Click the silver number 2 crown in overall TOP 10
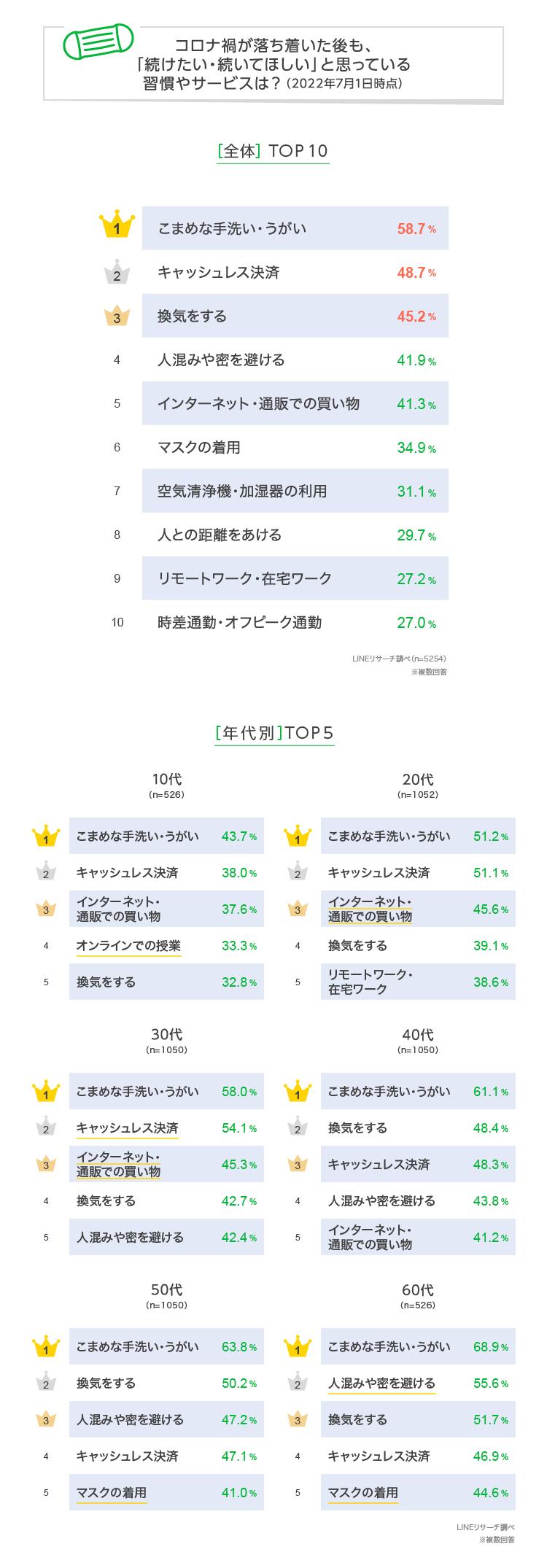 click(117, 273)
